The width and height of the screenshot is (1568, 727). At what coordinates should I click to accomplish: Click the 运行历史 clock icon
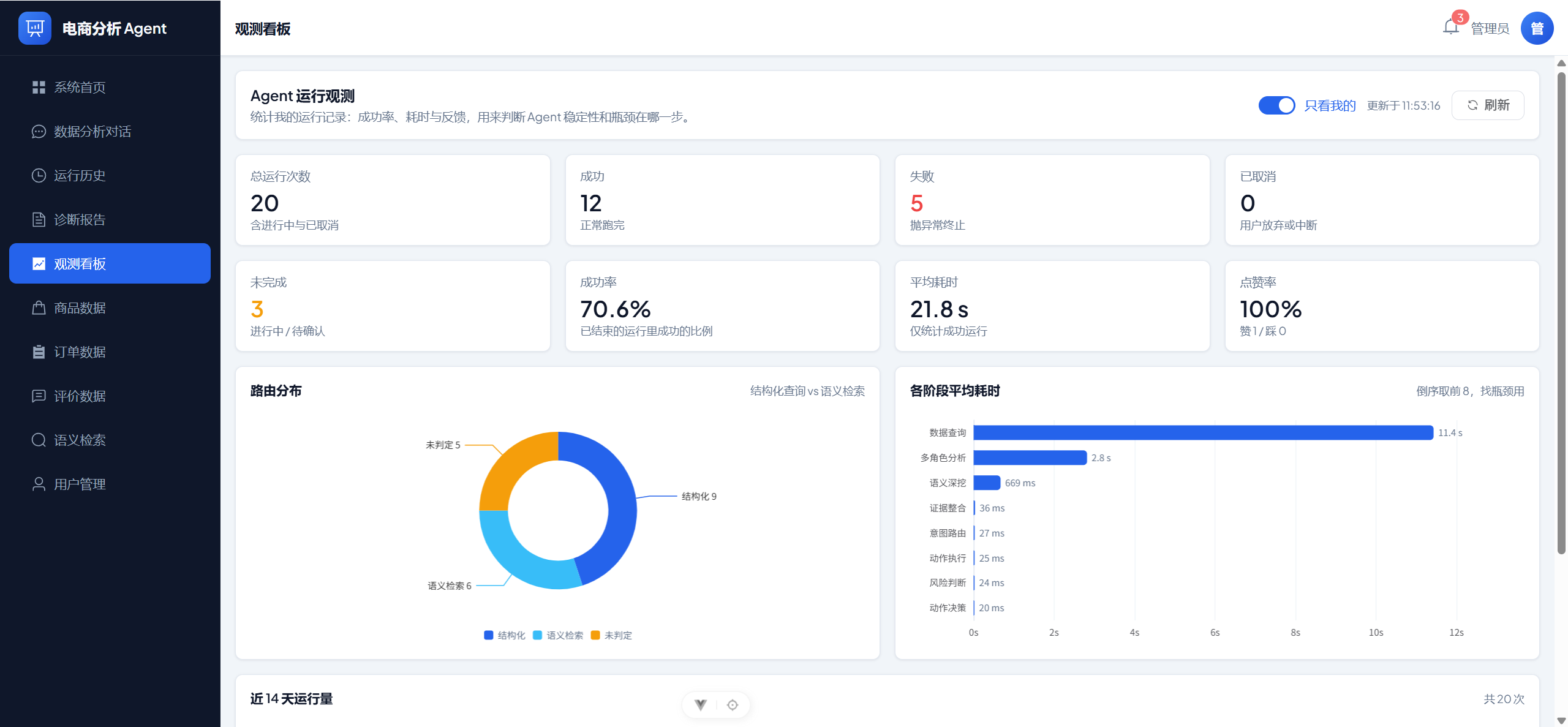(x=39, y=176)
